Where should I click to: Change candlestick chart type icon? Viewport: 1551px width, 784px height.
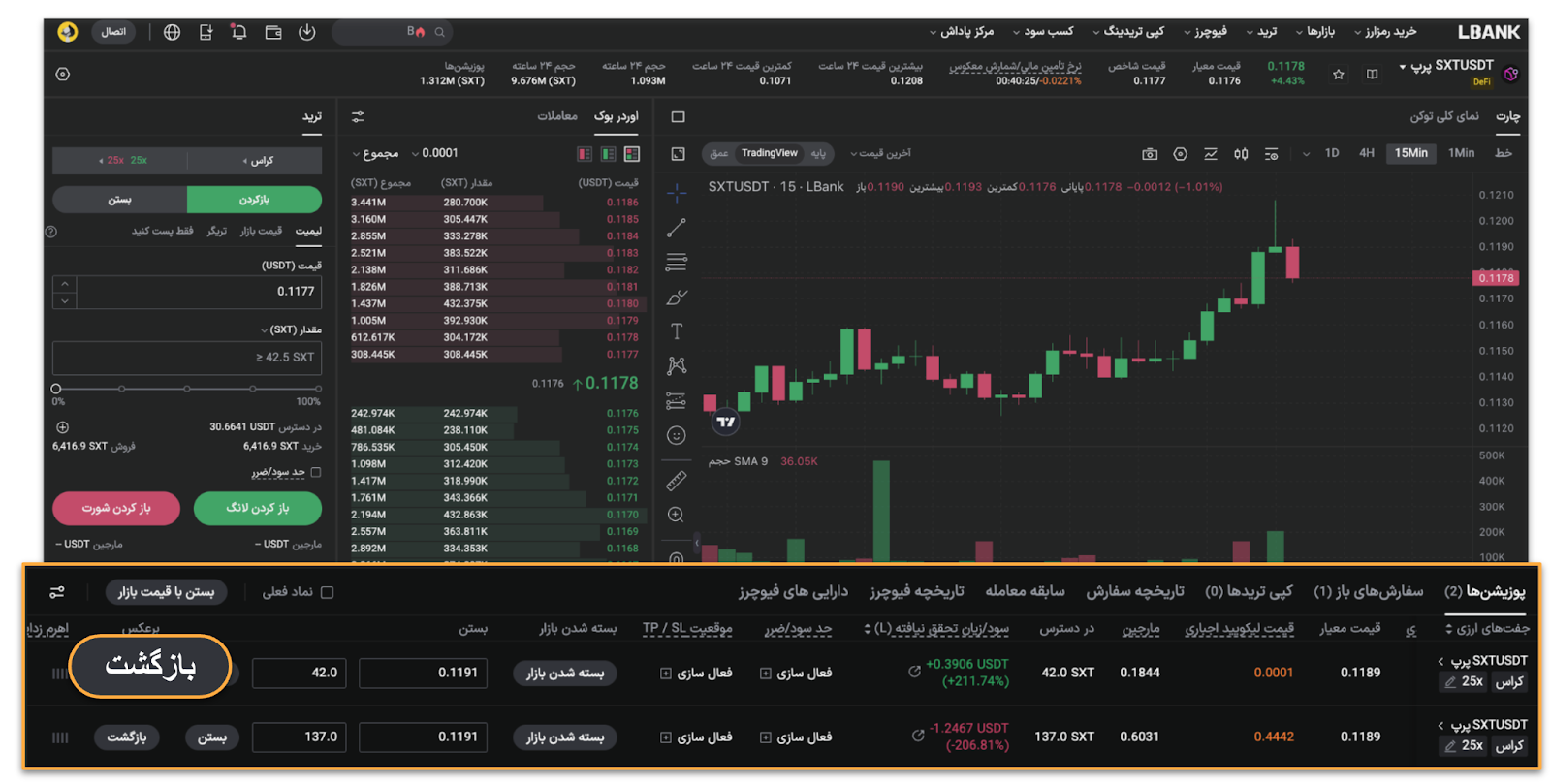tap(1241, 153)
